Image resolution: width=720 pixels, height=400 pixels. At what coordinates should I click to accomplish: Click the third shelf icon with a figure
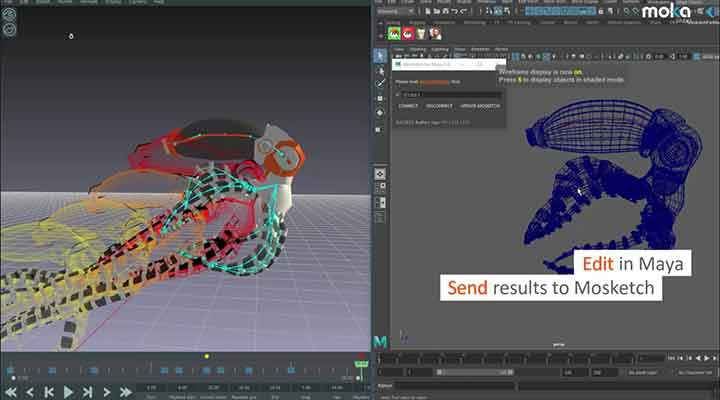point(421,33)
